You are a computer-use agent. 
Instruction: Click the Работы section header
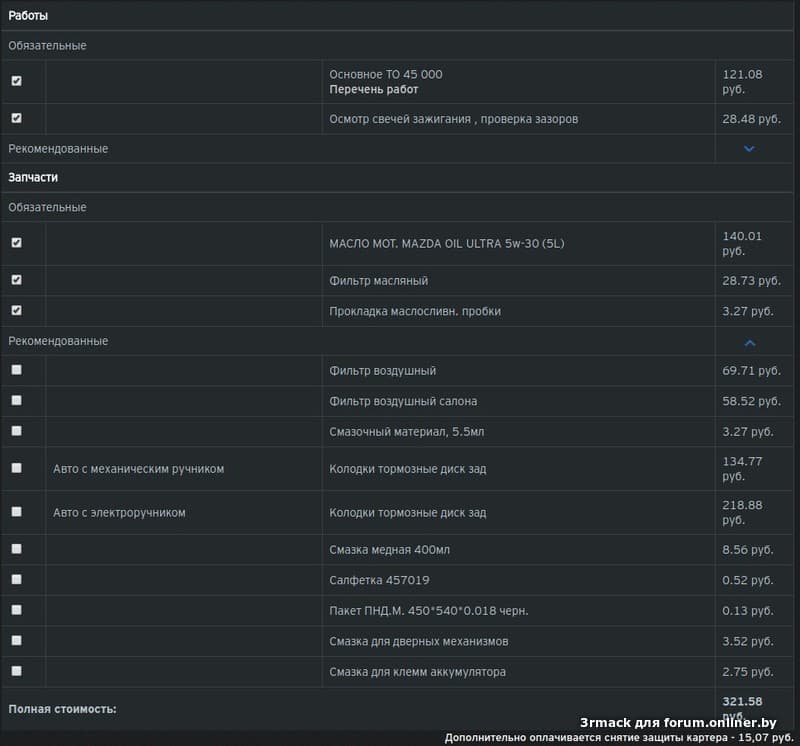pyautogui.click(x=28, y=16)
